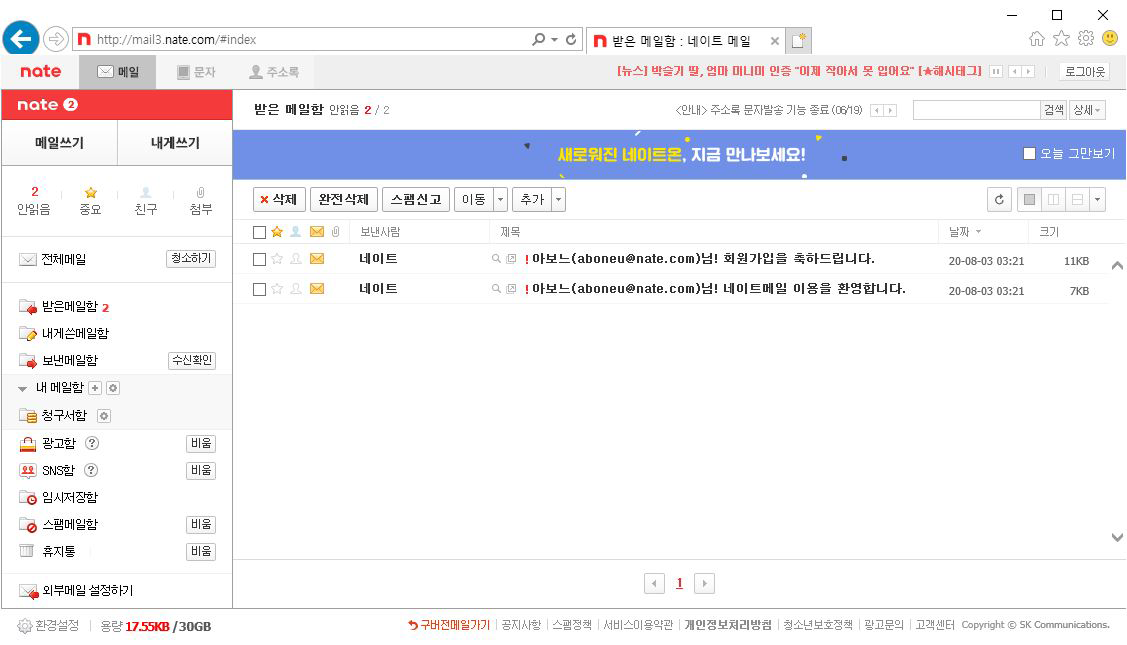Open 보낸메일함 sent folder
The width and height of the screenshot is (1127, 645).
click(x=70, y=360)
